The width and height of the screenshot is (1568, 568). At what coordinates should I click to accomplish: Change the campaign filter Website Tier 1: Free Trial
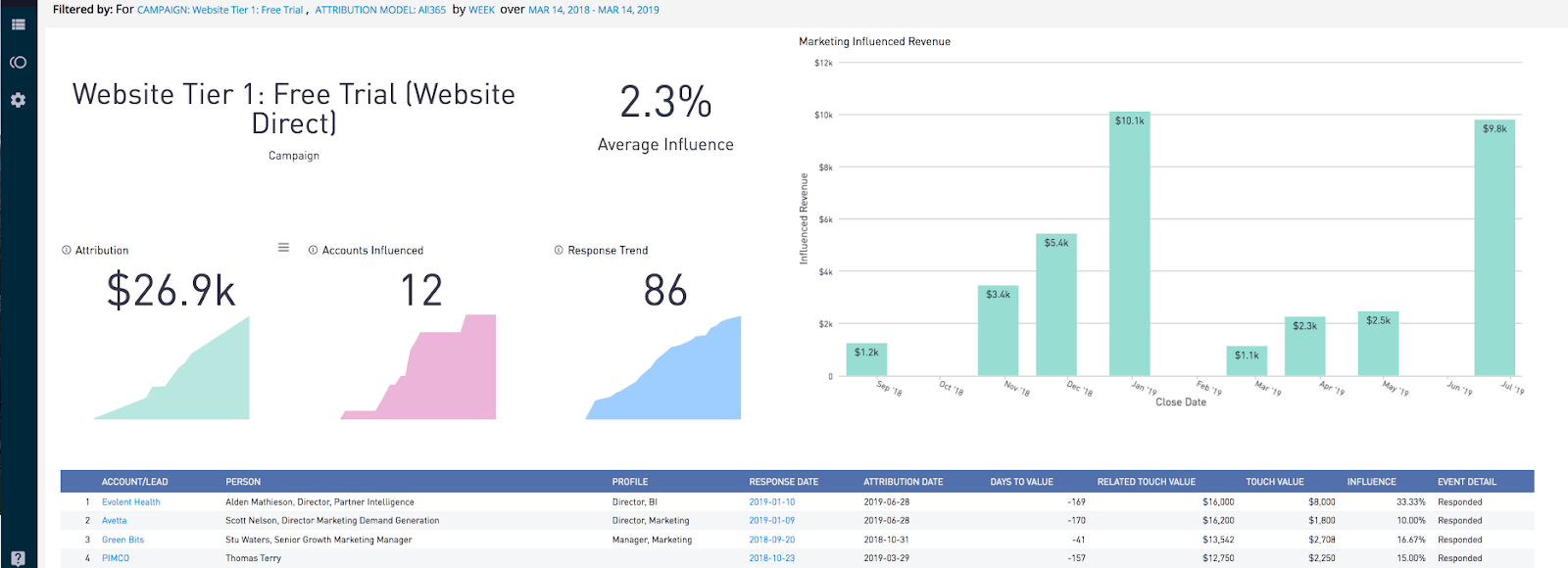click(x=220, y=10)
